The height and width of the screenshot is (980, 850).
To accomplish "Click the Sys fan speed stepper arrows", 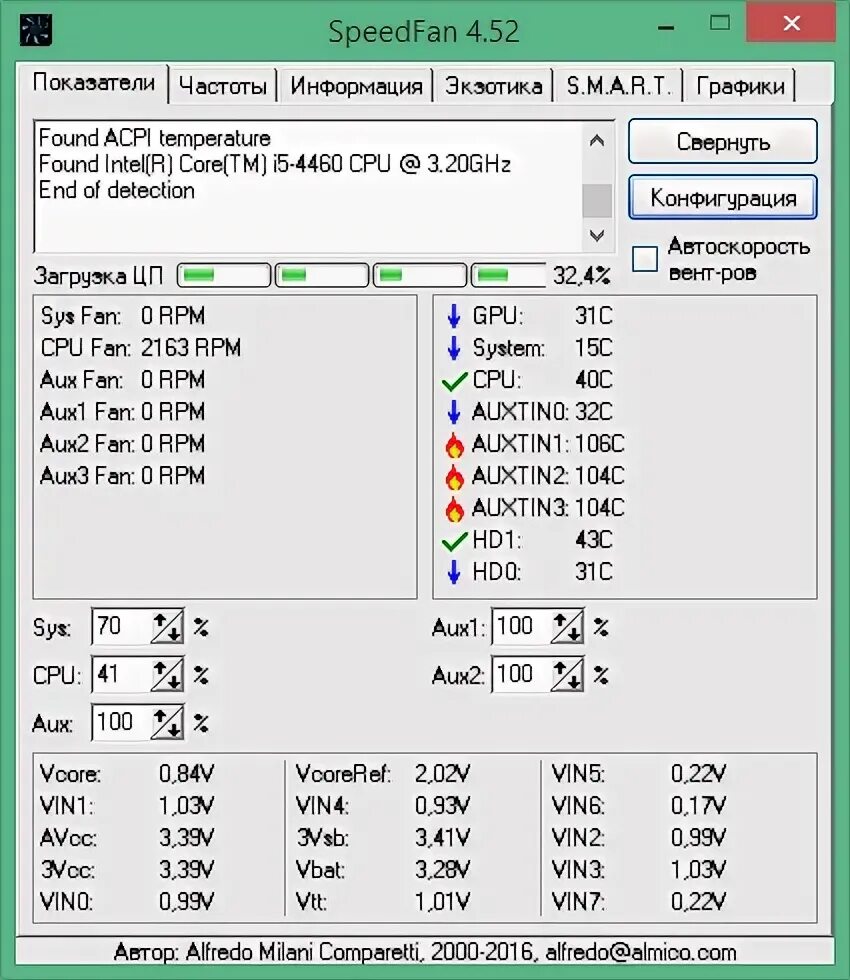I will click(x=167, y=626).
